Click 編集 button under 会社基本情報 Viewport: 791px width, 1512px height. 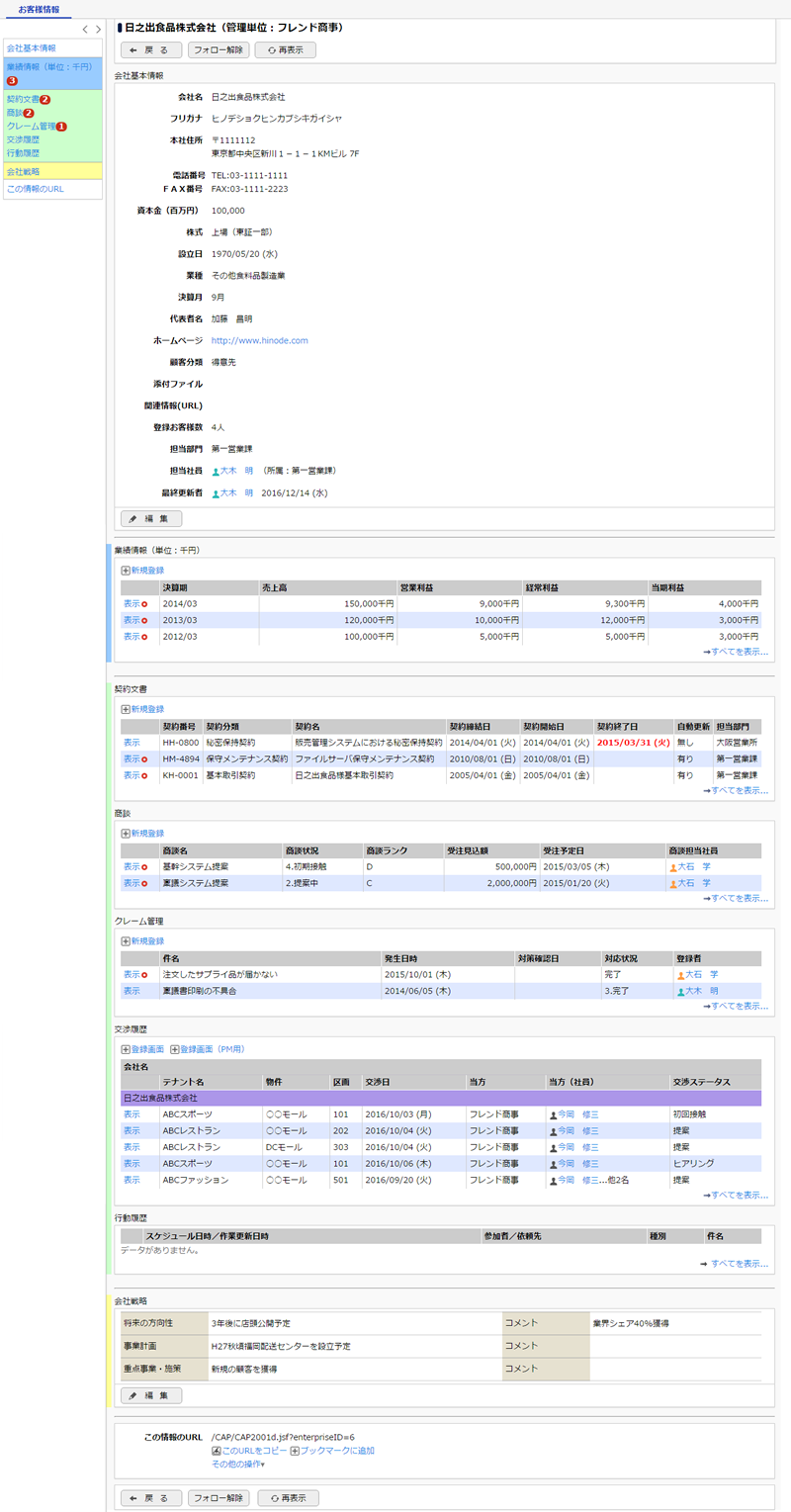tap(150, 518)
